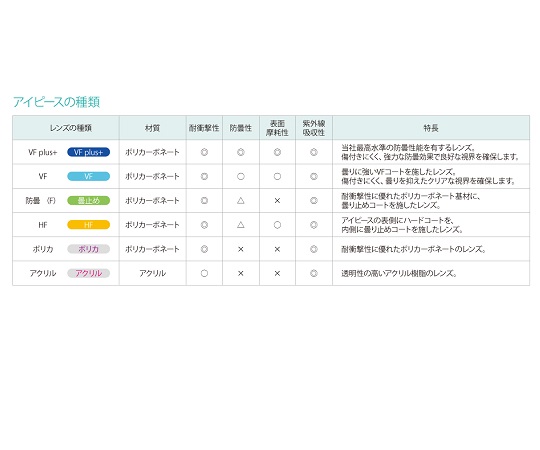
Task: Click the アイピースの種類 heading
Action: coord(56,102)
